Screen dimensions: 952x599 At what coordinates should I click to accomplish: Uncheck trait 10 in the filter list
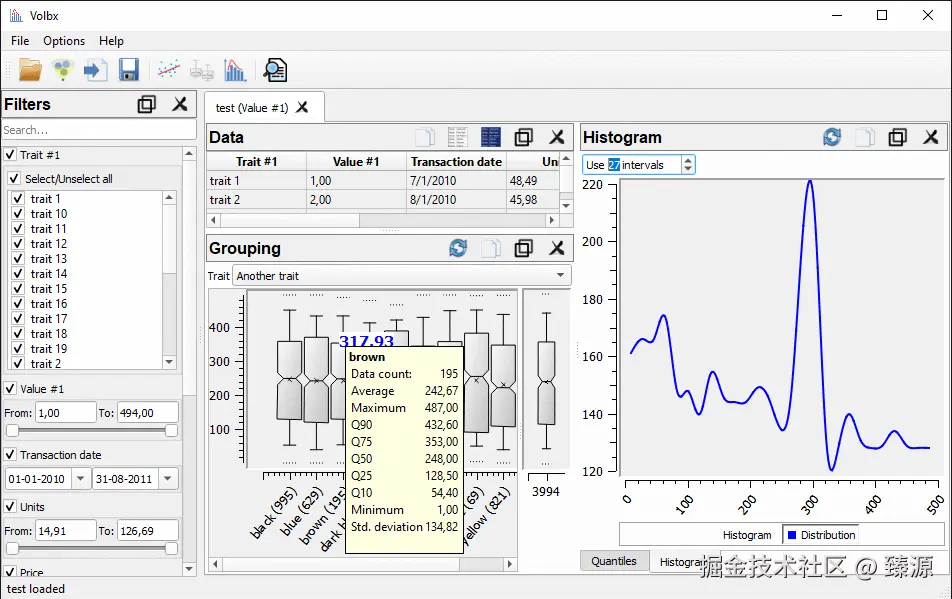click(x=18, y=214)
